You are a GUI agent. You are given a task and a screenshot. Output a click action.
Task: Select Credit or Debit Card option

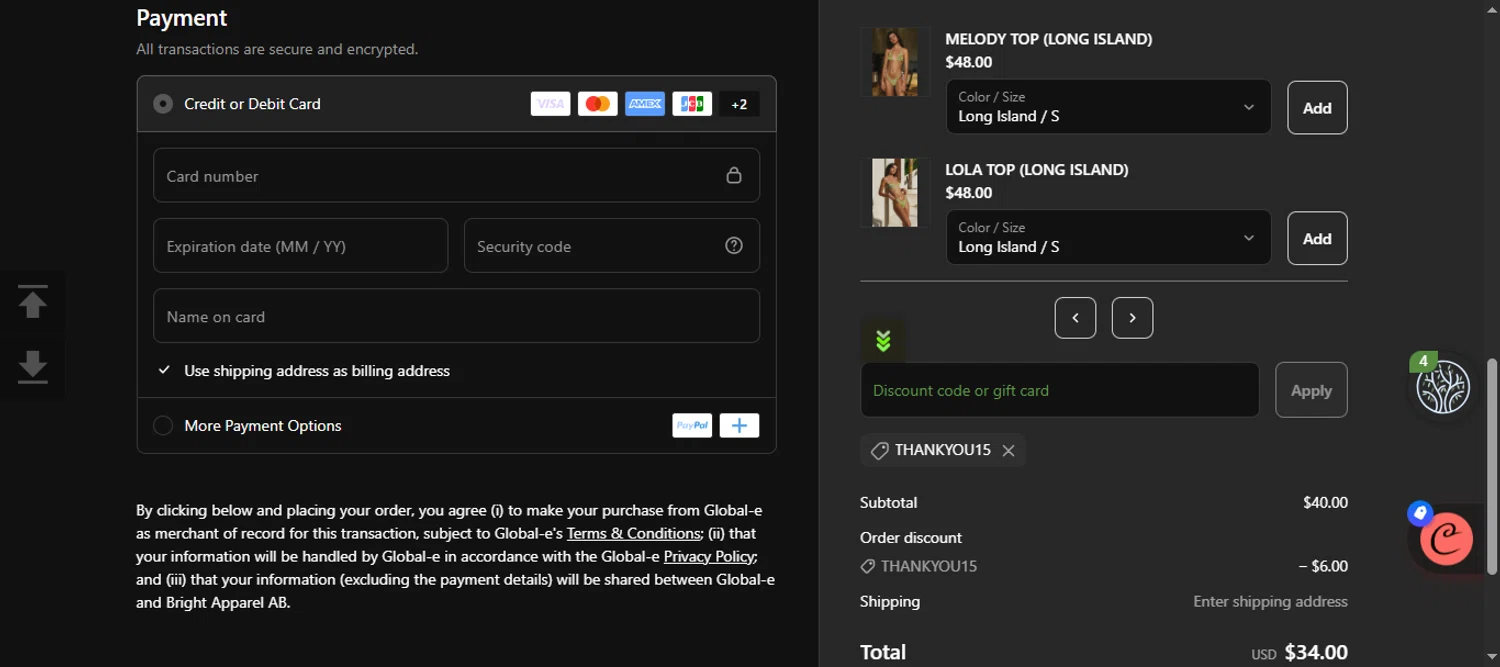(163, 104)
